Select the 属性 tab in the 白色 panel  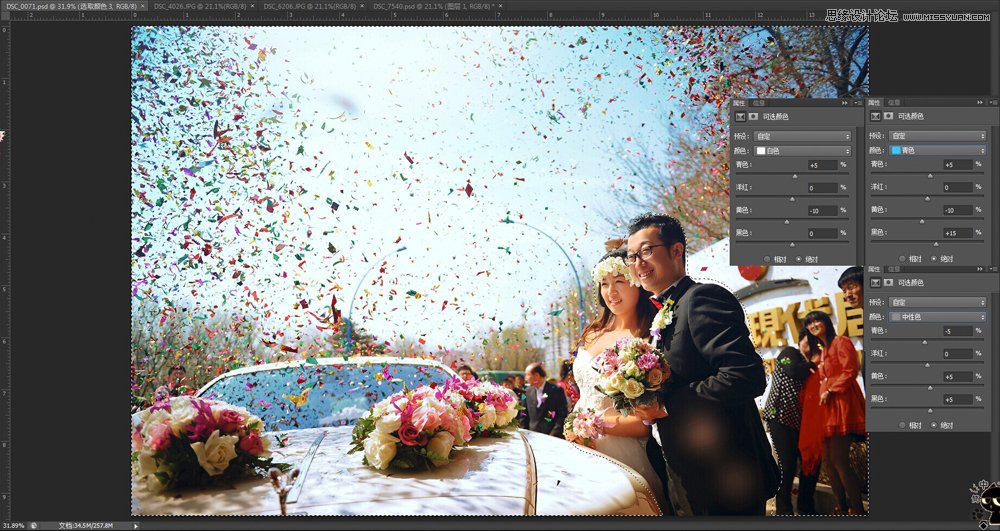(739, 103)
